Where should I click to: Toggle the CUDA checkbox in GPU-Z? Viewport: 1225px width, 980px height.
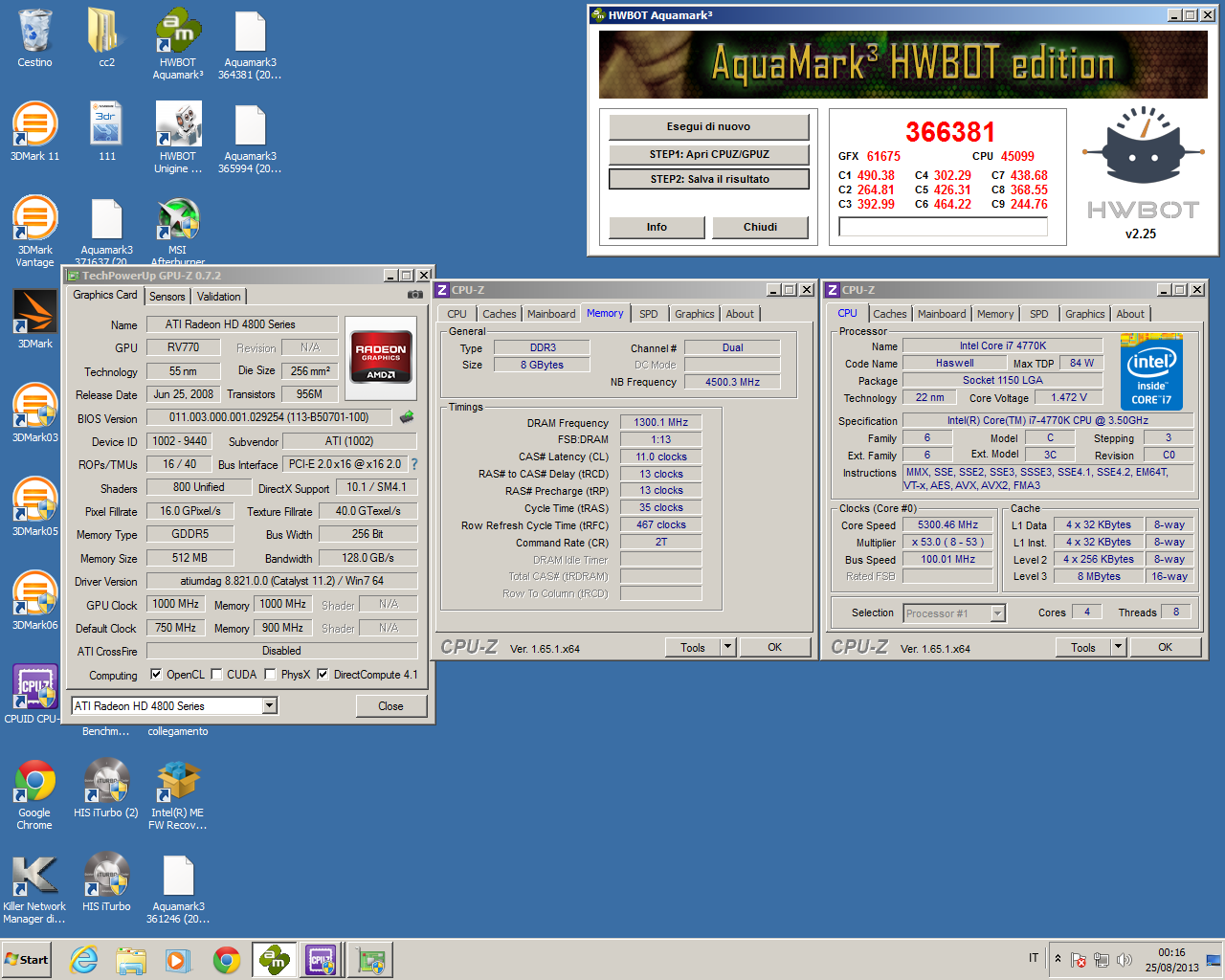click(x=216, y=675)
